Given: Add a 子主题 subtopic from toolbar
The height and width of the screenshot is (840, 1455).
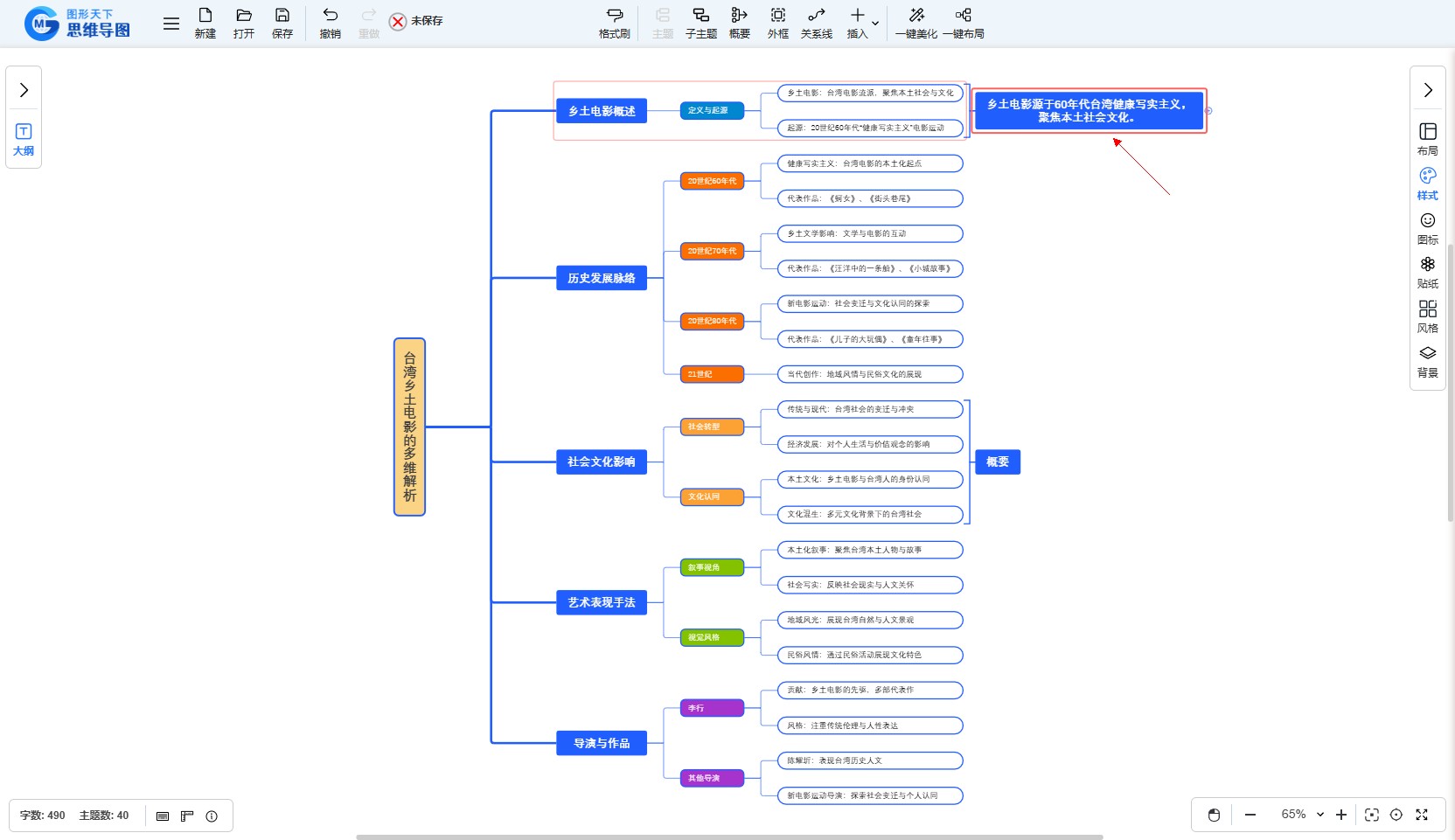Looking at the screenshot, I should (700, 23).
